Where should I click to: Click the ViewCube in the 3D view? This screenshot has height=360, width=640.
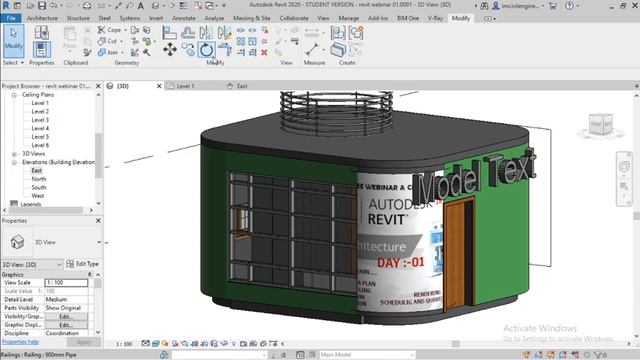(600, 125)
